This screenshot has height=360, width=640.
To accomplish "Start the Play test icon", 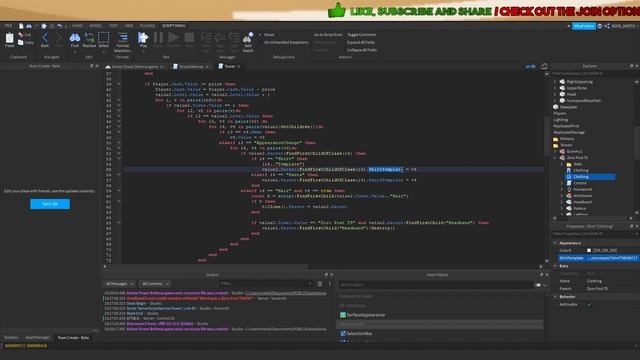I will point(143,38).
